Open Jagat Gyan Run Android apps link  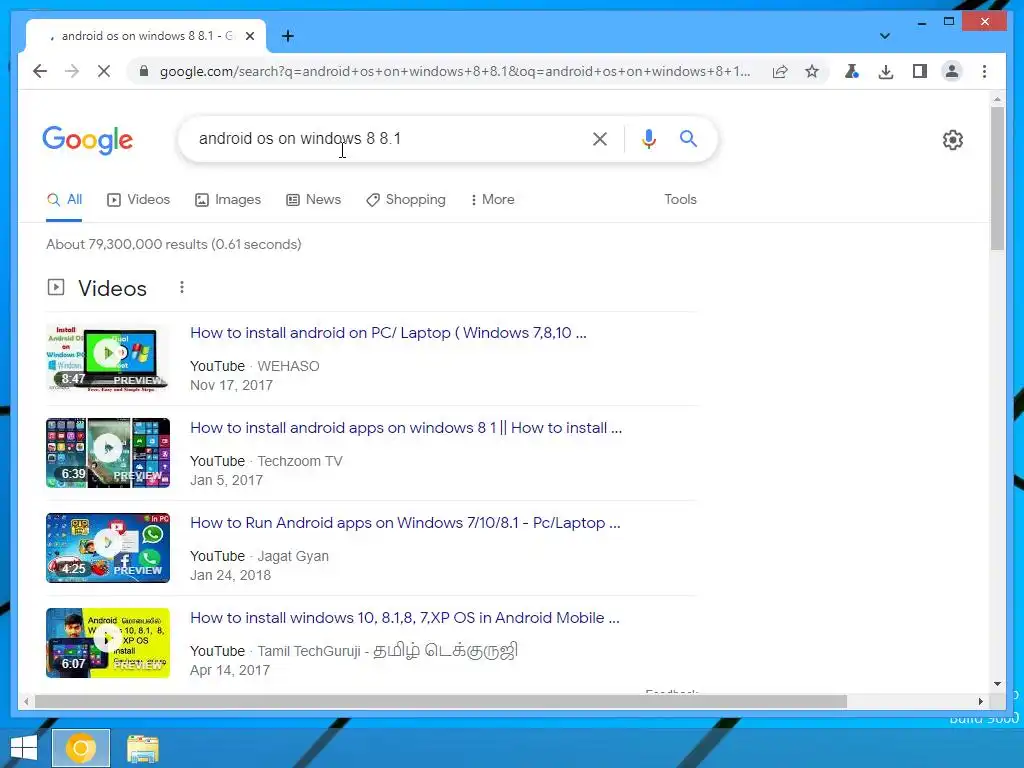[406, 523]
